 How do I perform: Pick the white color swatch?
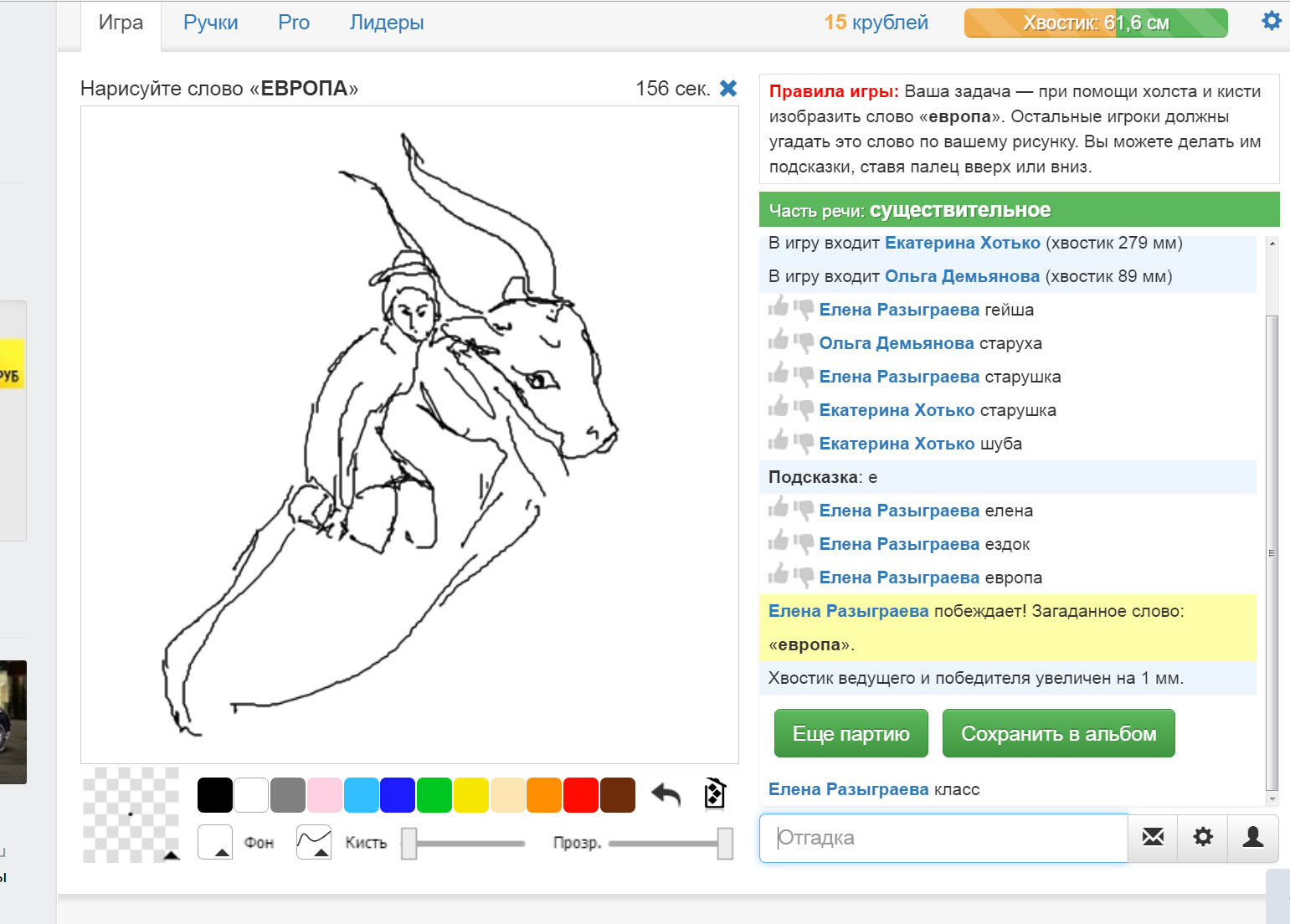pyautogui.click(x=251, y=795)
